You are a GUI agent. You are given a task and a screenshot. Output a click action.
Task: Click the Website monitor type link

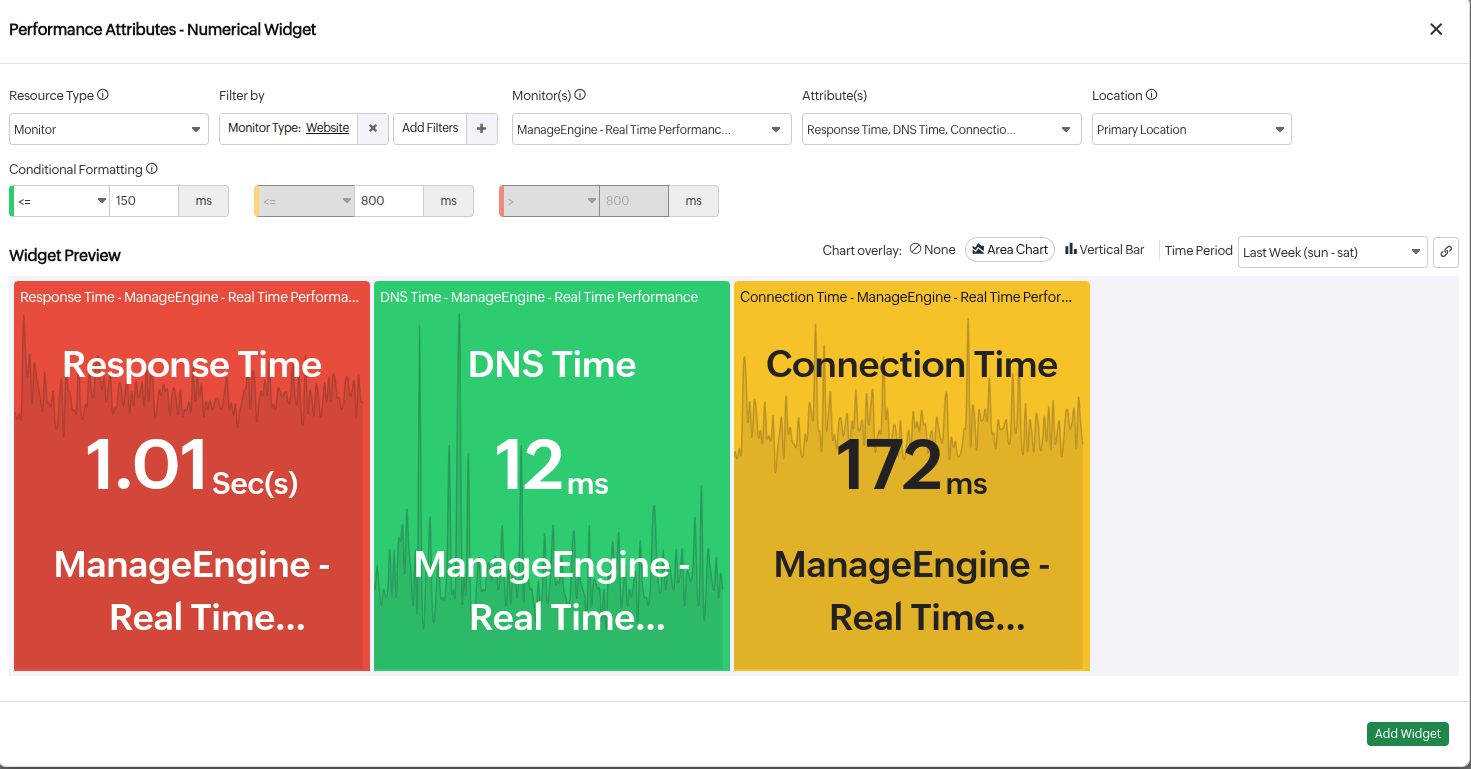pyautogui.click(x=327, y=128)
